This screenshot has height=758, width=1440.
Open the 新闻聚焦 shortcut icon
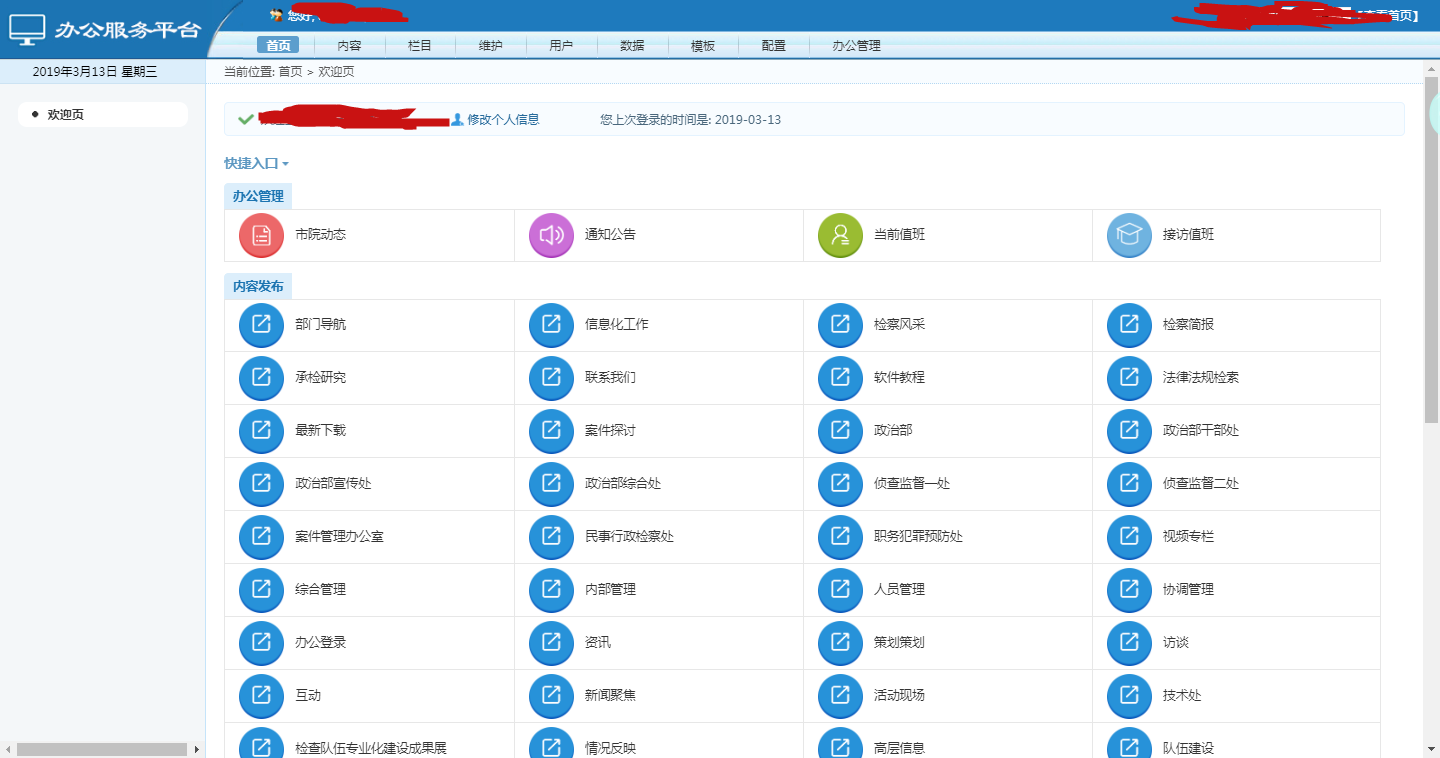(x=551, y=696)
